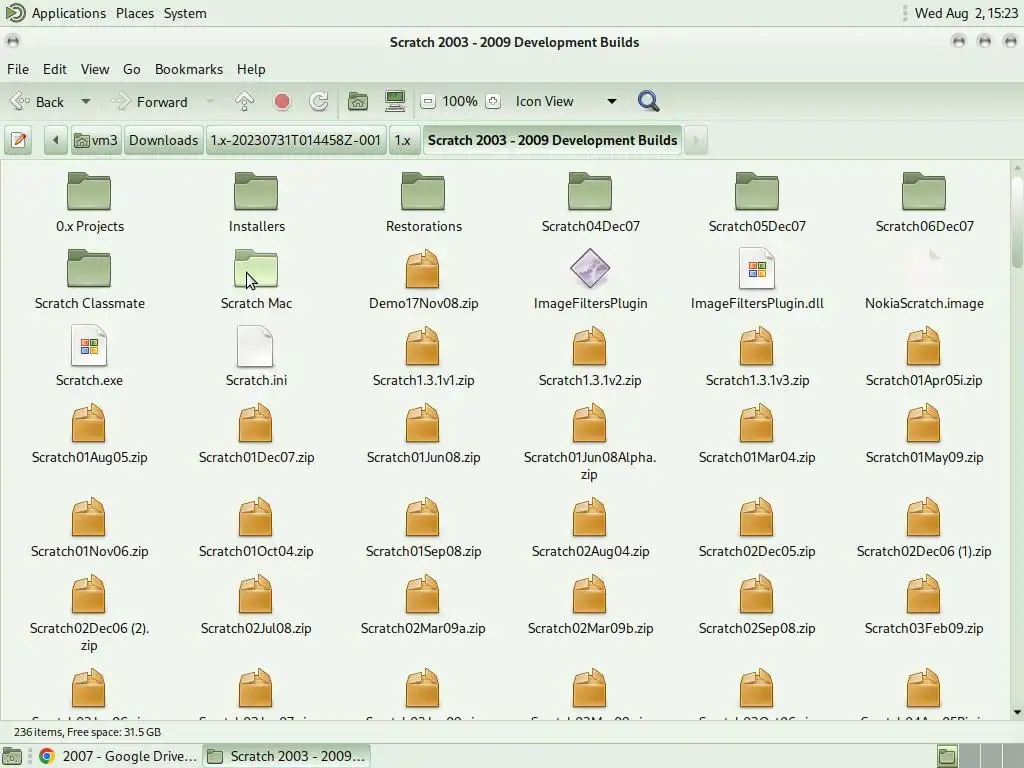Image resolution: width=1024 pixels, height=768 pixels.
Task: Stop loading with the red stop icon
Action: tap(281, 101)
